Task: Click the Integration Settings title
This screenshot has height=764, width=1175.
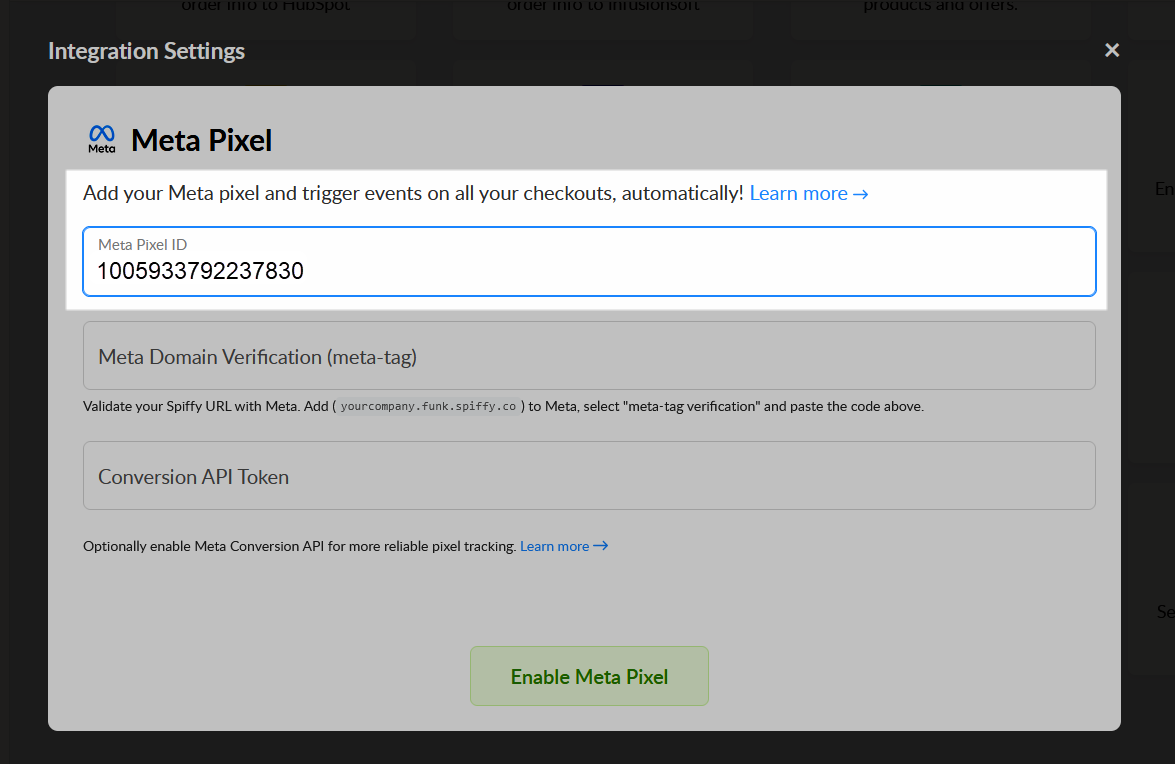Action: [x=146, y=51]
